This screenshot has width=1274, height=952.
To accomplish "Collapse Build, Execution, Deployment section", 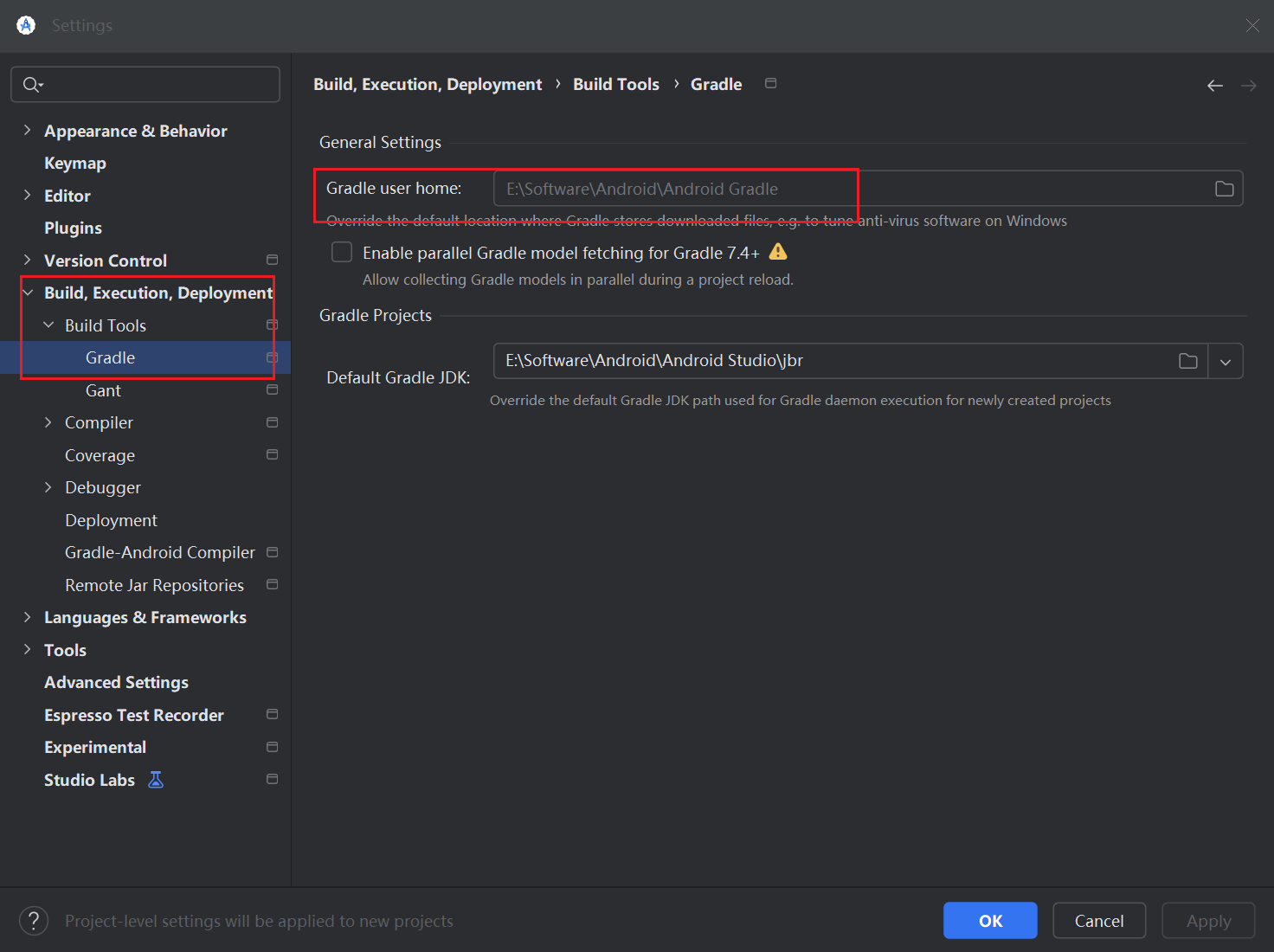I will (x=27, y=293).
